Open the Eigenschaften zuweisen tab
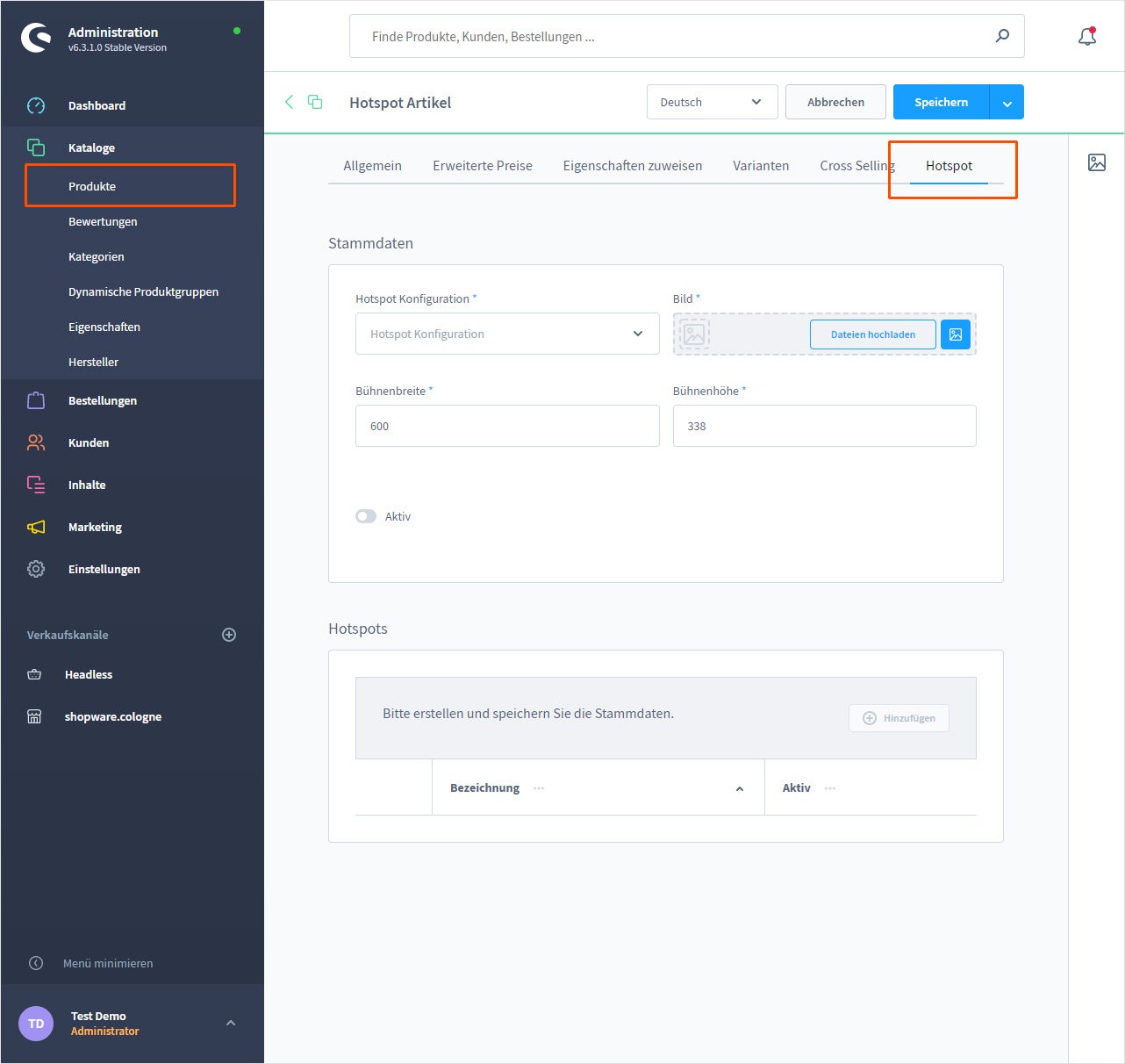This screenshot has width=1125, height=1064. (633, 165)
